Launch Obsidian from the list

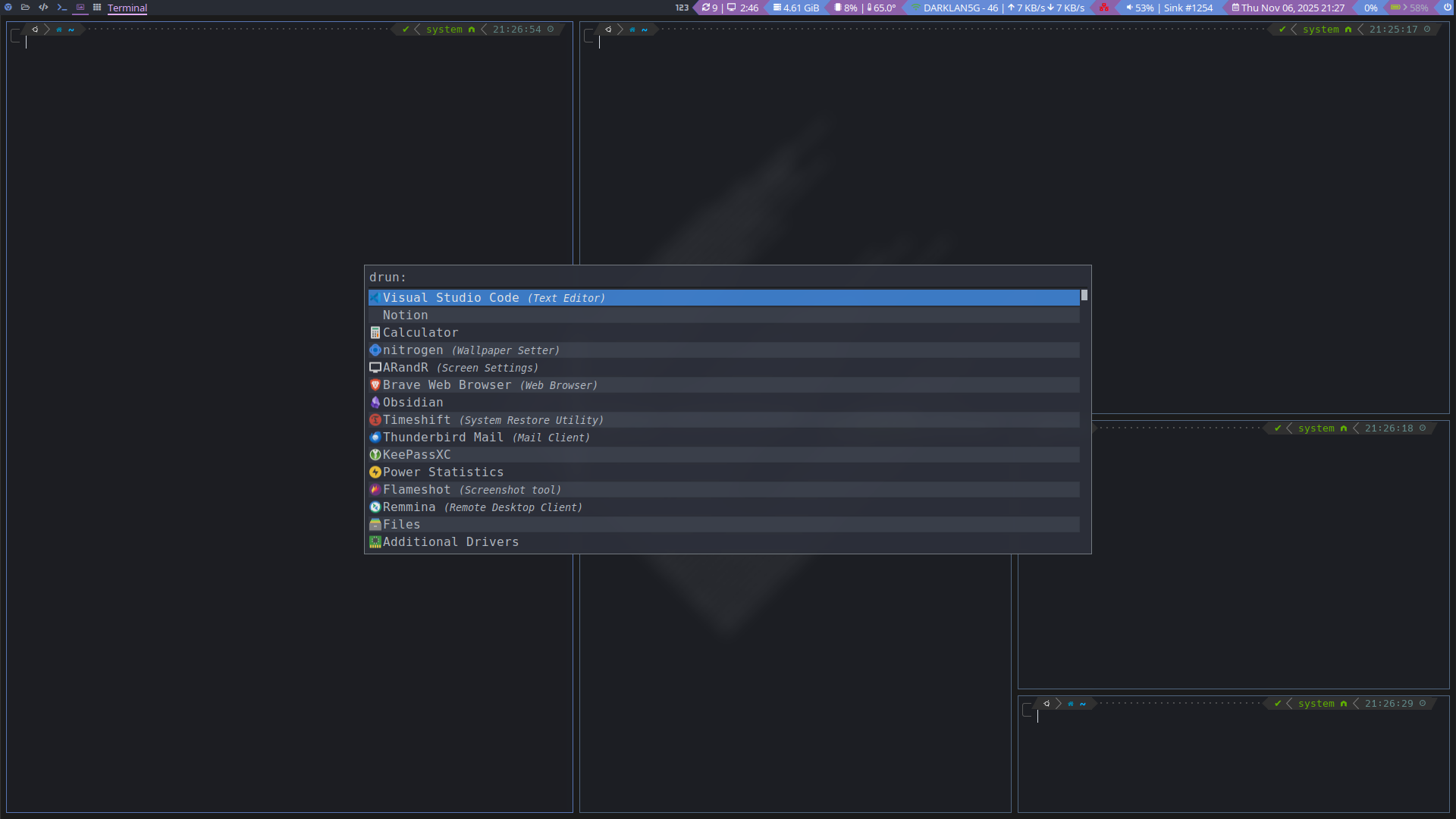(x=413, y=403)
